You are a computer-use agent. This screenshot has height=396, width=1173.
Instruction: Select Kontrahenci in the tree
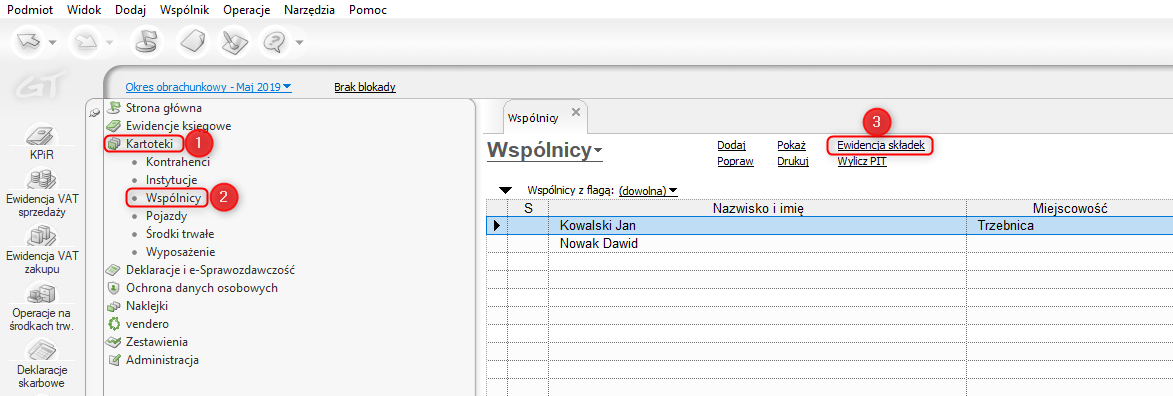click(x=177, y=162)
